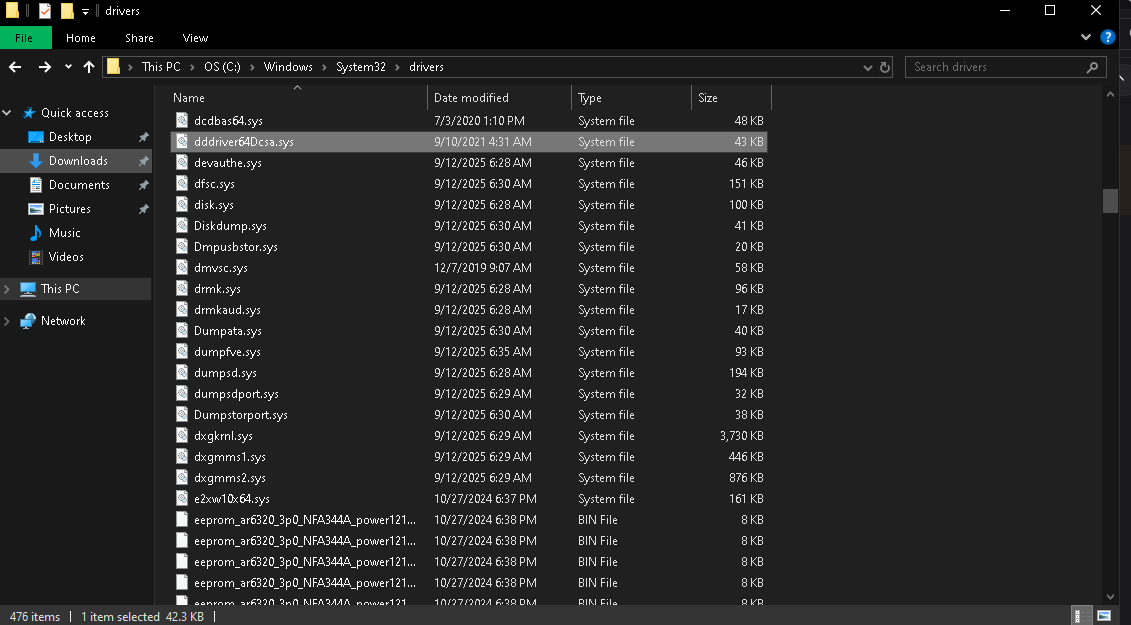This screenshot has width=1131, height=625.
Task: Click OS (C:) in the address breadcrumb
Action: [222, 67]
